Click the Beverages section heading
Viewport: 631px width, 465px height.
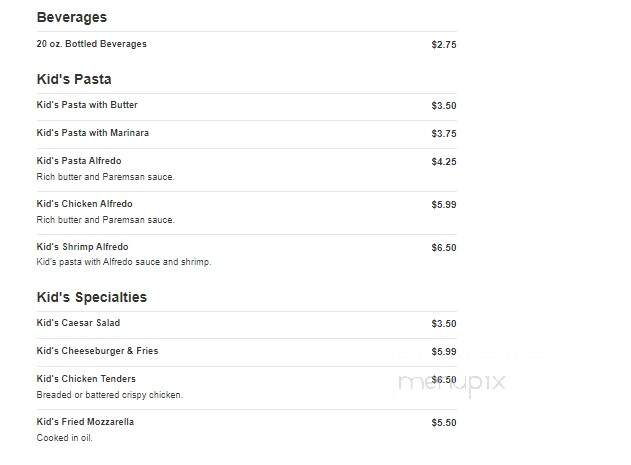tap(72, 17)
